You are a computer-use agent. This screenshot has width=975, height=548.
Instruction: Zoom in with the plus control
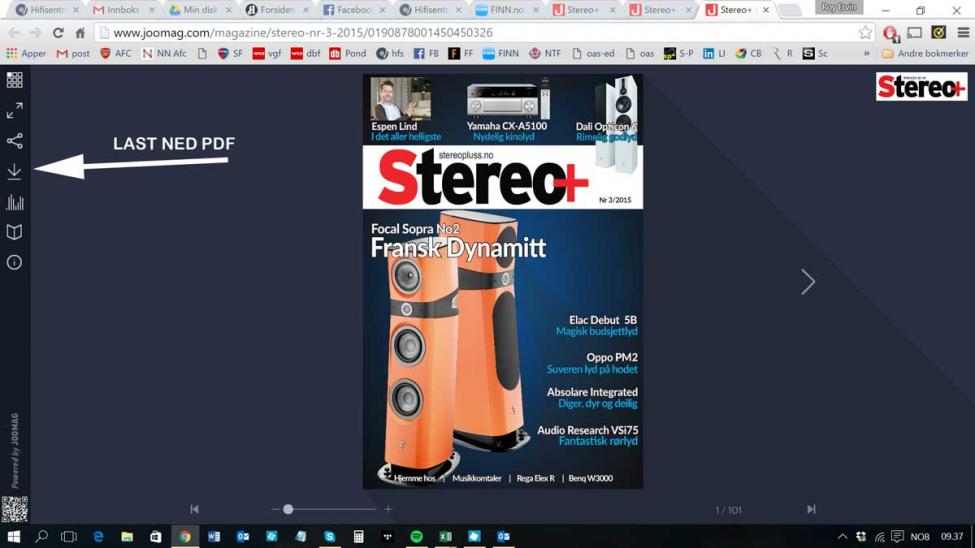388,509
